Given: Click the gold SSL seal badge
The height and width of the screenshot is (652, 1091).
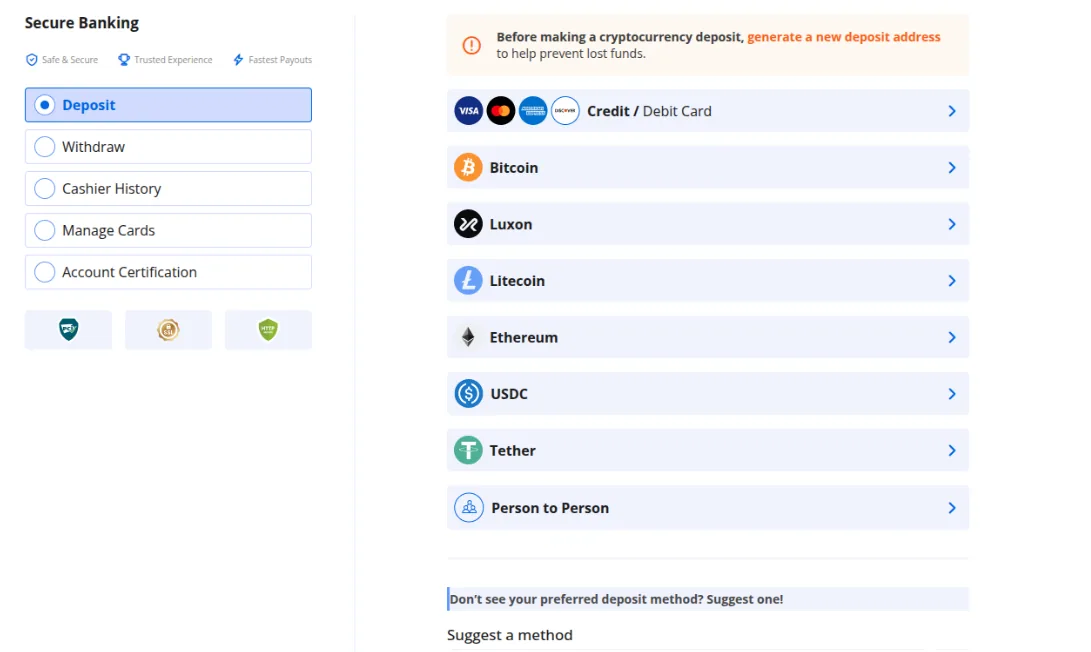Looking at the screenshot, I should pyautogui.click(x=168, y=330).
